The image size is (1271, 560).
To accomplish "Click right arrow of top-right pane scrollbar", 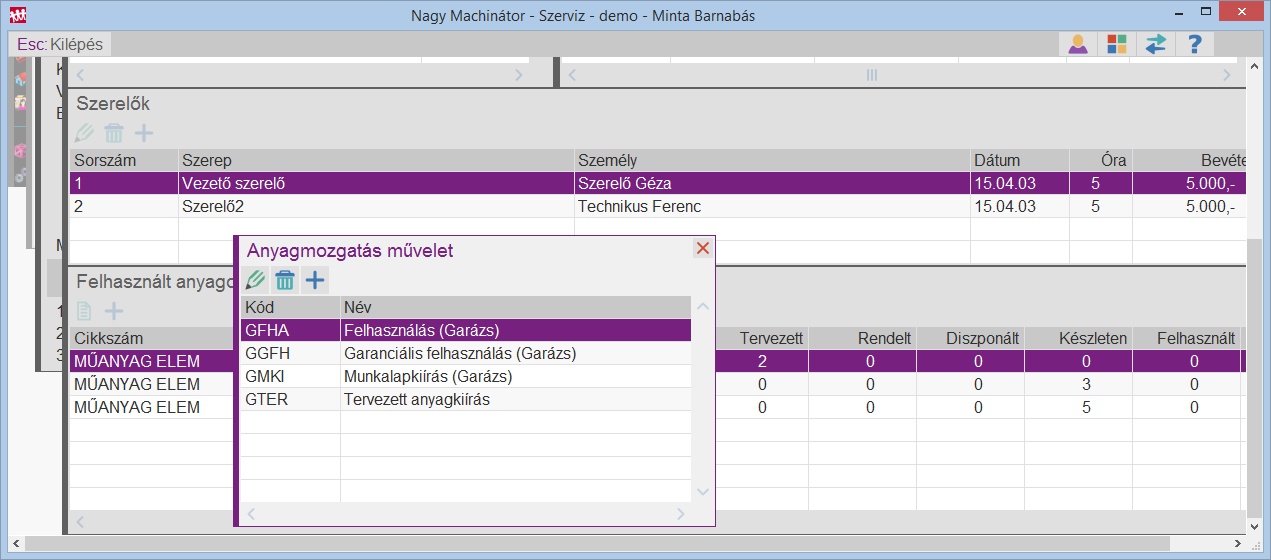I will coord(1227,75).
